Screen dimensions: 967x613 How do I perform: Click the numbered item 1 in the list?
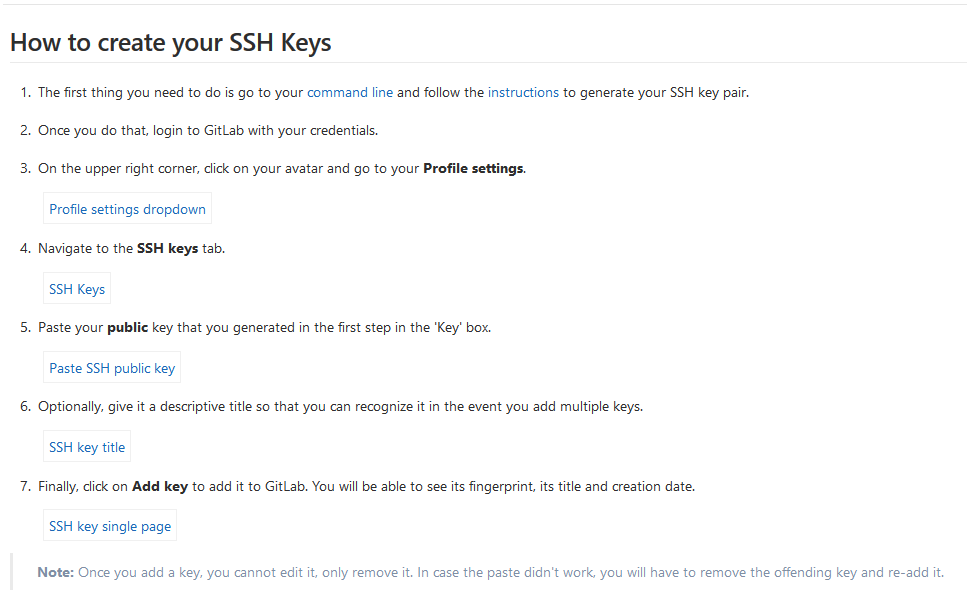coord(25,92)
